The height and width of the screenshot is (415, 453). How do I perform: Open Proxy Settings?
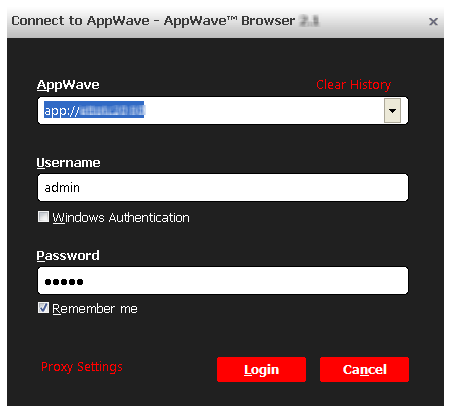[82, 367]
